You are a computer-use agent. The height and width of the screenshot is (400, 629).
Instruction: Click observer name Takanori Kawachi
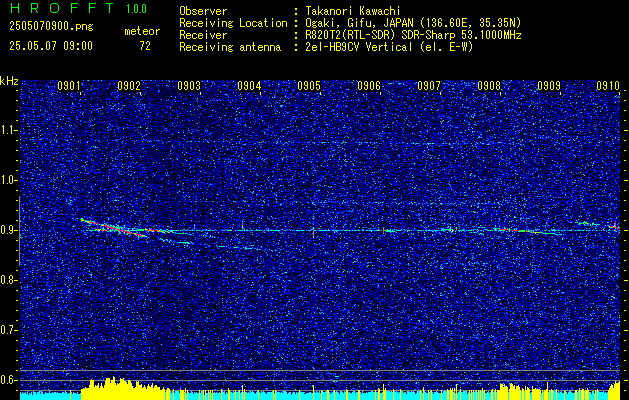[x=353, y=11]
